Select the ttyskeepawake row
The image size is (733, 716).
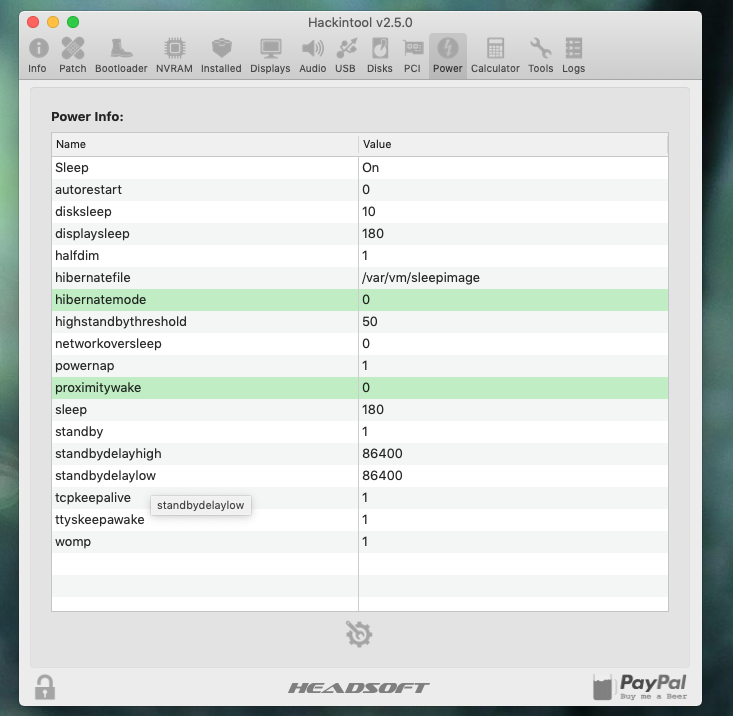tap(360, 519)
